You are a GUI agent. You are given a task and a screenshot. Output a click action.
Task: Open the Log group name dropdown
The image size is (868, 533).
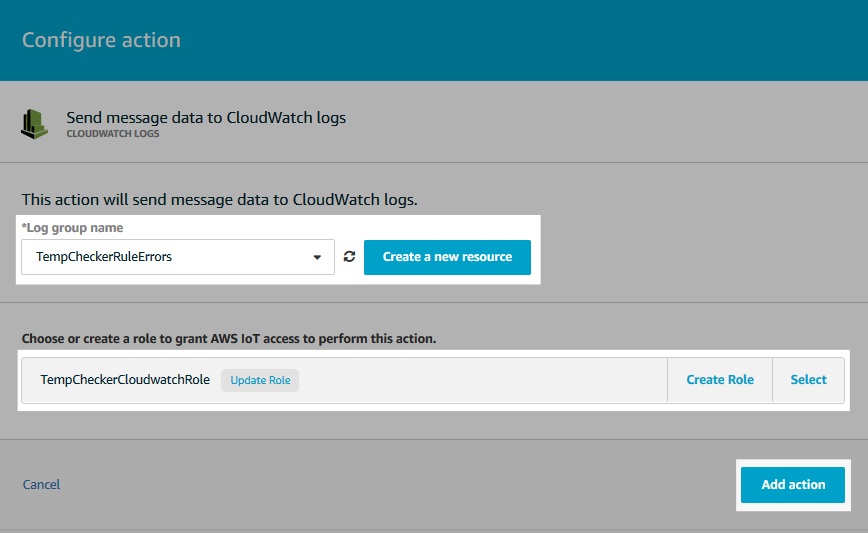click(x=178, y=257)
